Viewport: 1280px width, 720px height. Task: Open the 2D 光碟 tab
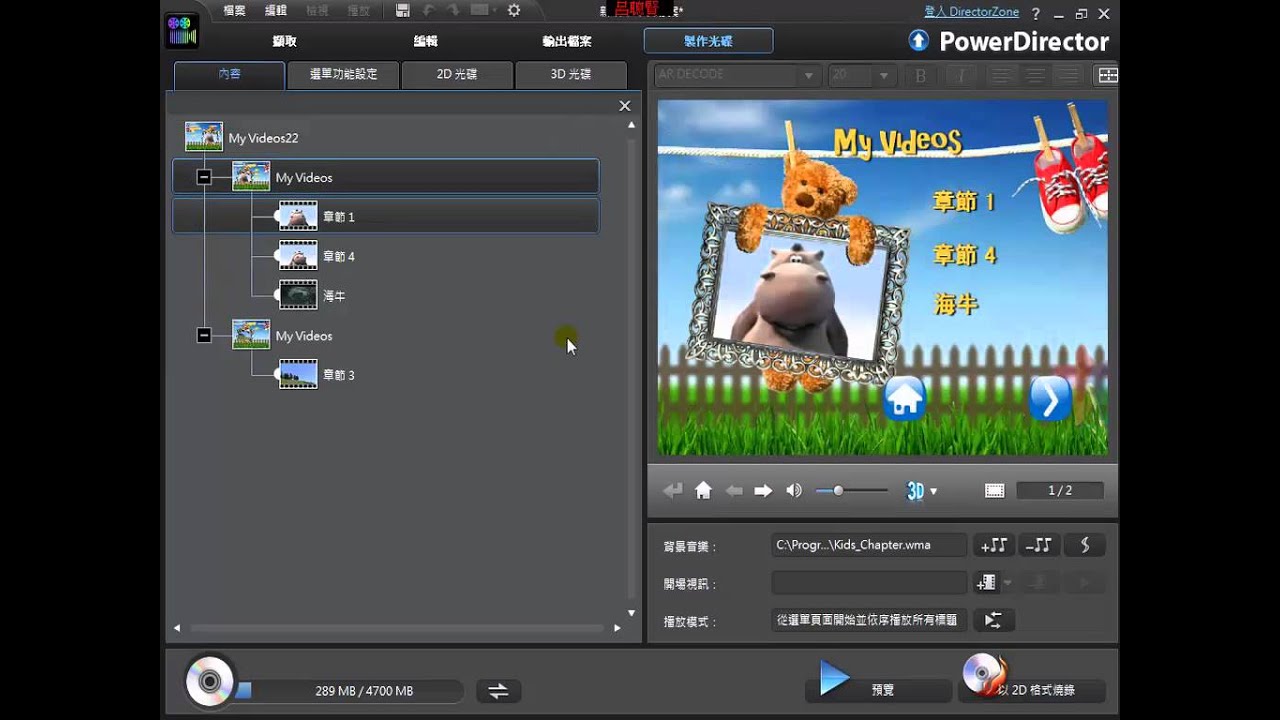click(x=457, y=74)
